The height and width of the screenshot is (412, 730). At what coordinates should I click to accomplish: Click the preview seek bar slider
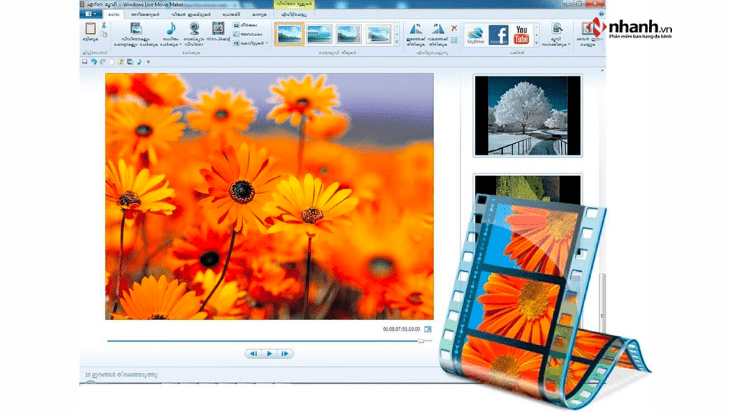click(x=424, y=340)
